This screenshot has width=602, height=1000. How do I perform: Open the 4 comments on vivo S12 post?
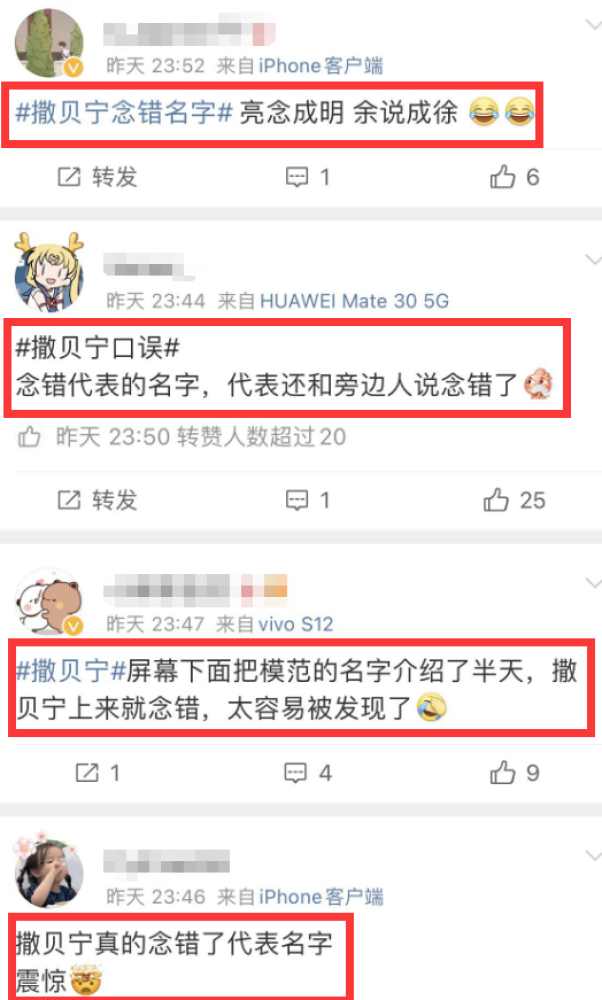307,772
